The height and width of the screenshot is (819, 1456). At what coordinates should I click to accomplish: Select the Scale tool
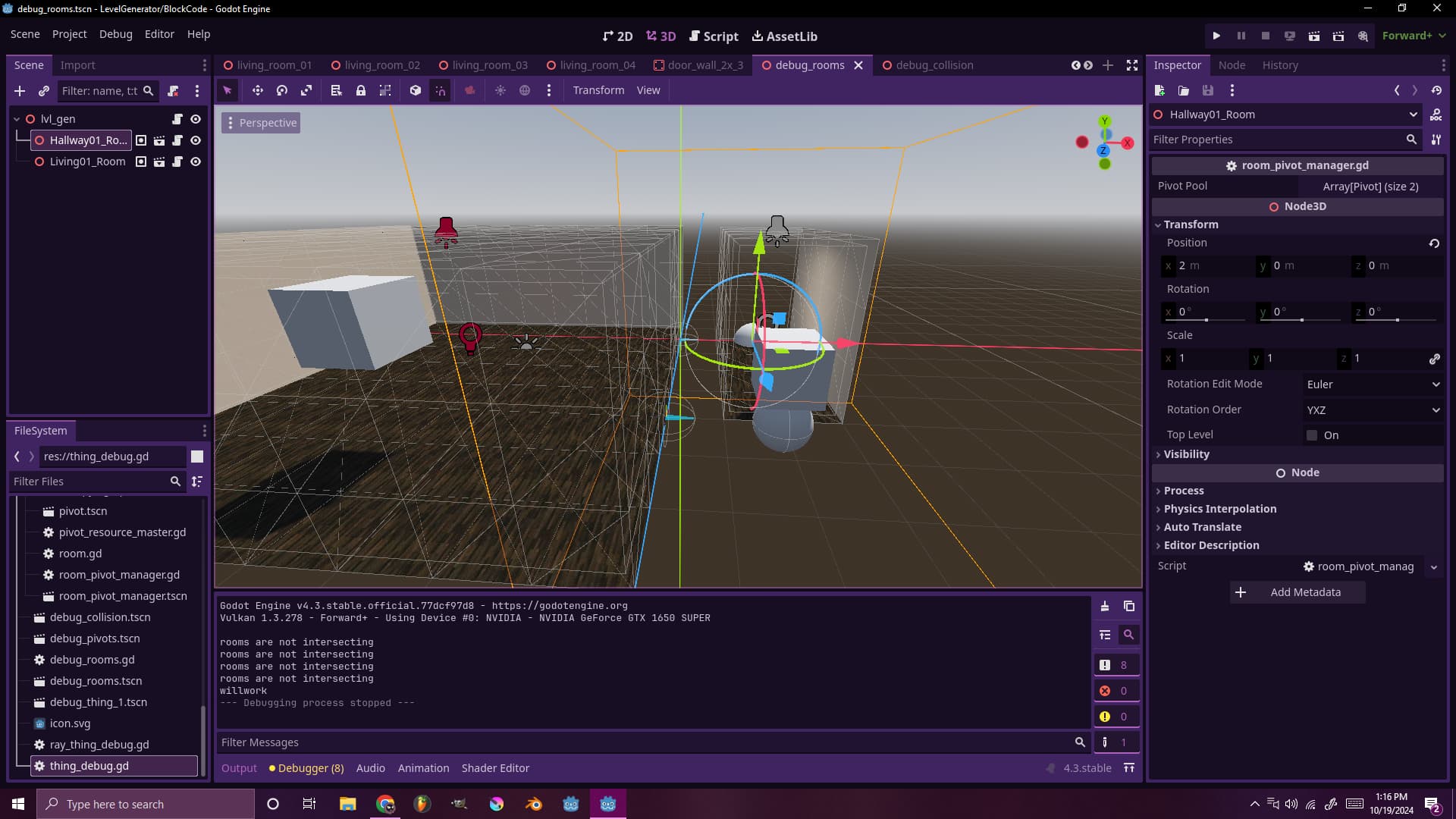click(306, 90)
